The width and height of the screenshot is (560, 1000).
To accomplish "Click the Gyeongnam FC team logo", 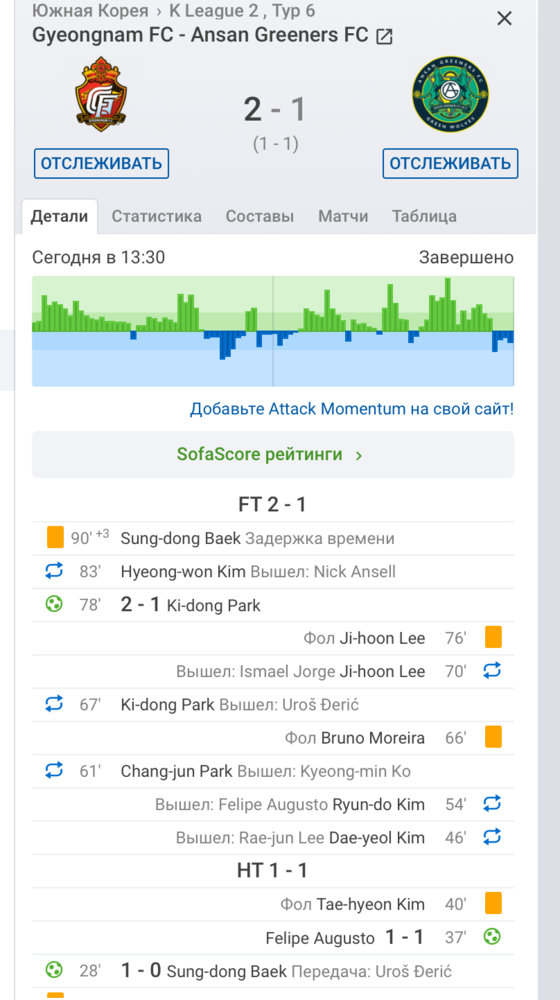I will click(101, 94).
